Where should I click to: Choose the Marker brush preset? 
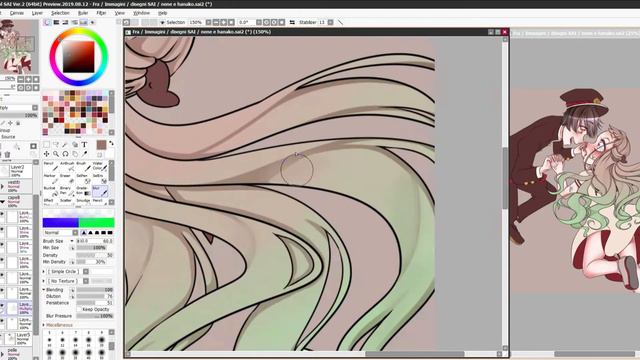(50, 178)
